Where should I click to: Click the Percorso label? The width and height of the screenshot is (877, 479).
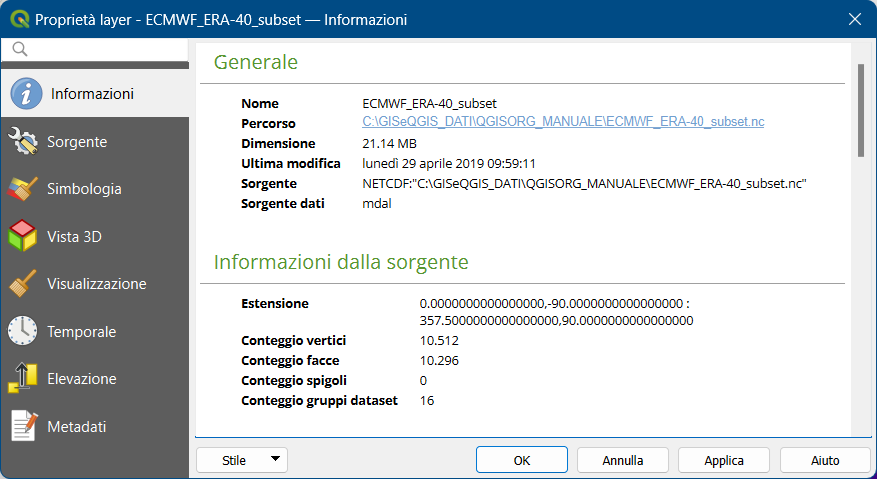click(268, 124)
